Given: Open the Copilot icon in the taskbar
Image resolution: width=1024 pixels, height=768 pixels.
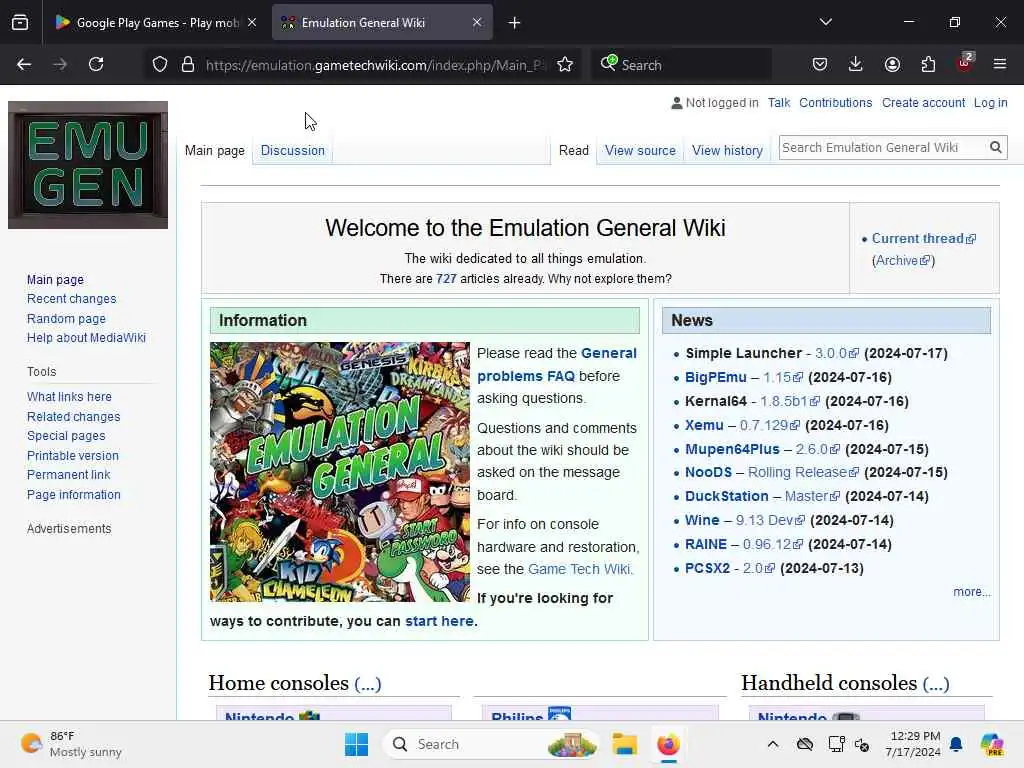Looking at the screenshot, I should [992, 744].
